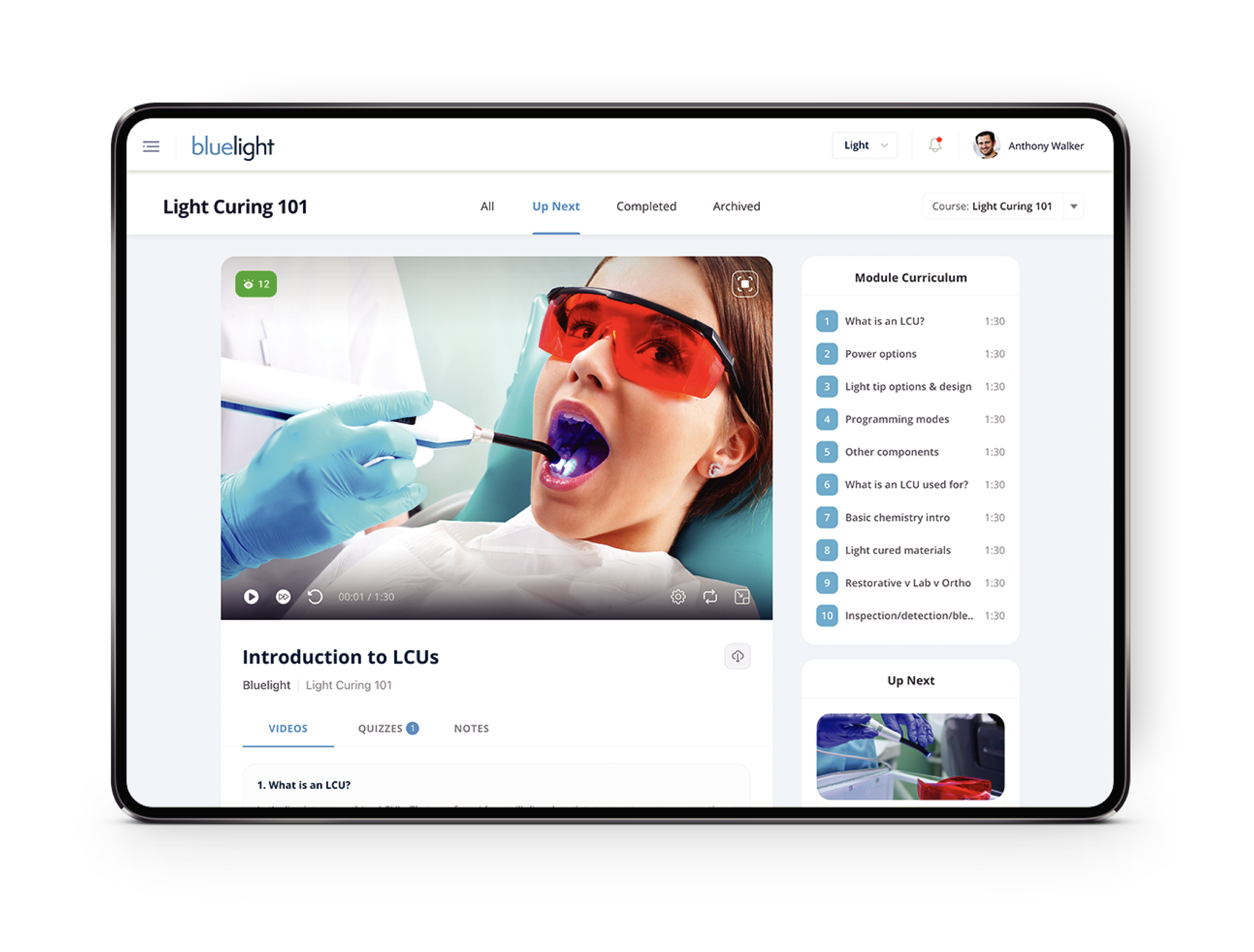Enable video loop repeat icon
This screenshot has height=952, width=1254.
[710, 596]
